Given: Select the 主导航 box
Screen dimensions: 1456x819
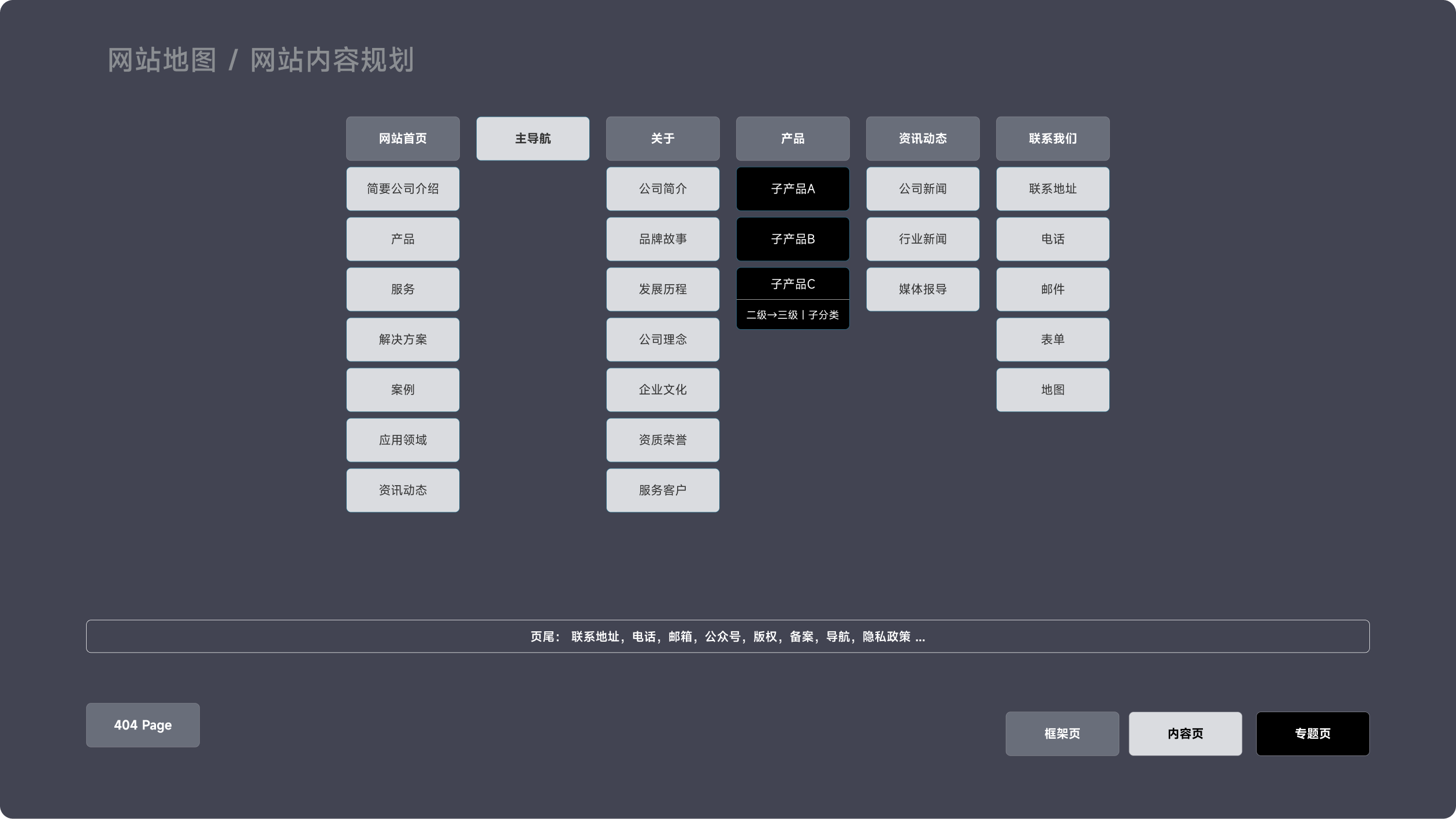Looking at the screenshot, I should pos(533,139).
